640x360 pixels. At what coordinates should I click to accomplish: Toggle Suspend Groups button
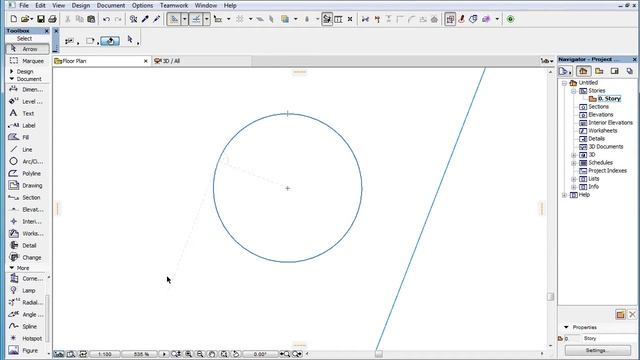point(450,19)
